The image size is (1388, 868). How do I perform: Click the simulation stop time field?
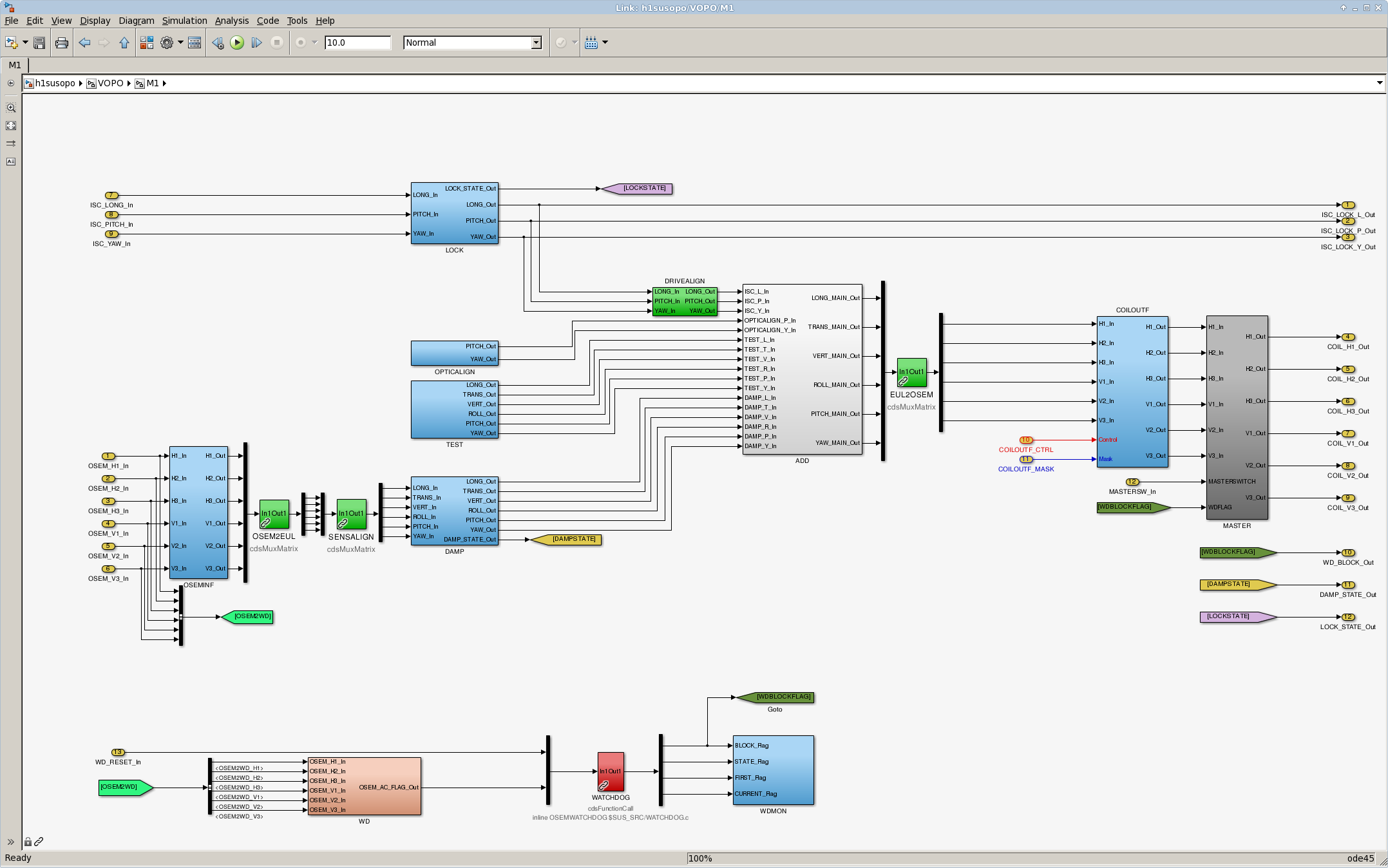tap(357, 42)
